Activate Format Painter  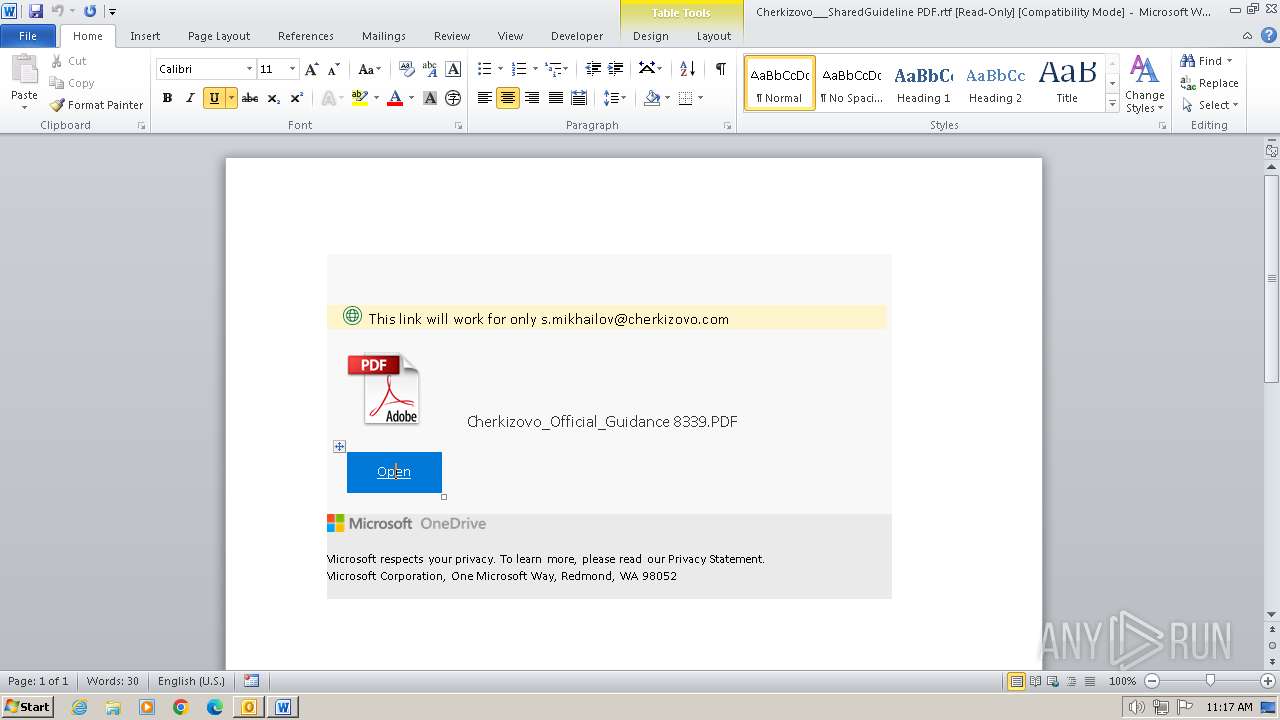pos(97,105)
